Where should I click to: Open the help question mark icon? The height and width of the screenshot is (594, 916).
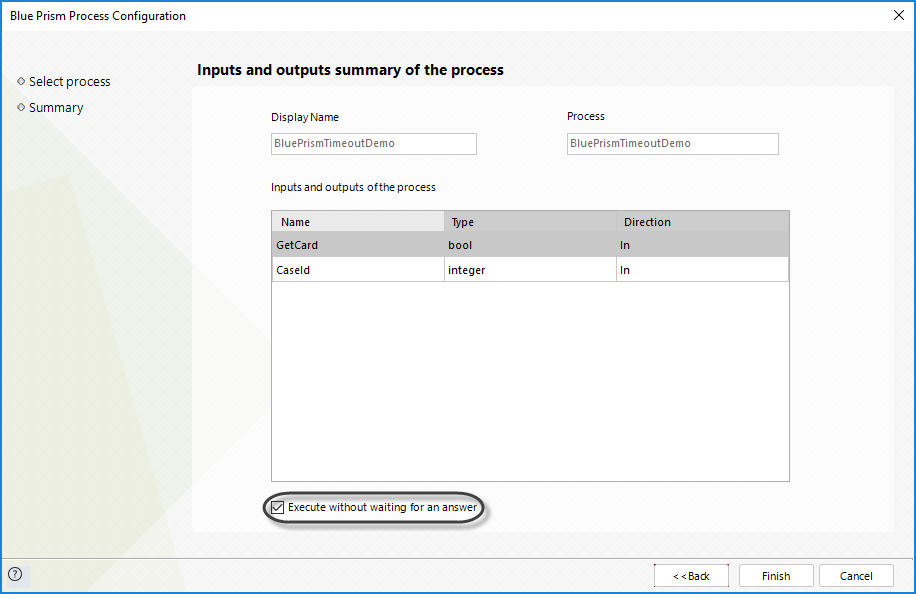(15, 574)
